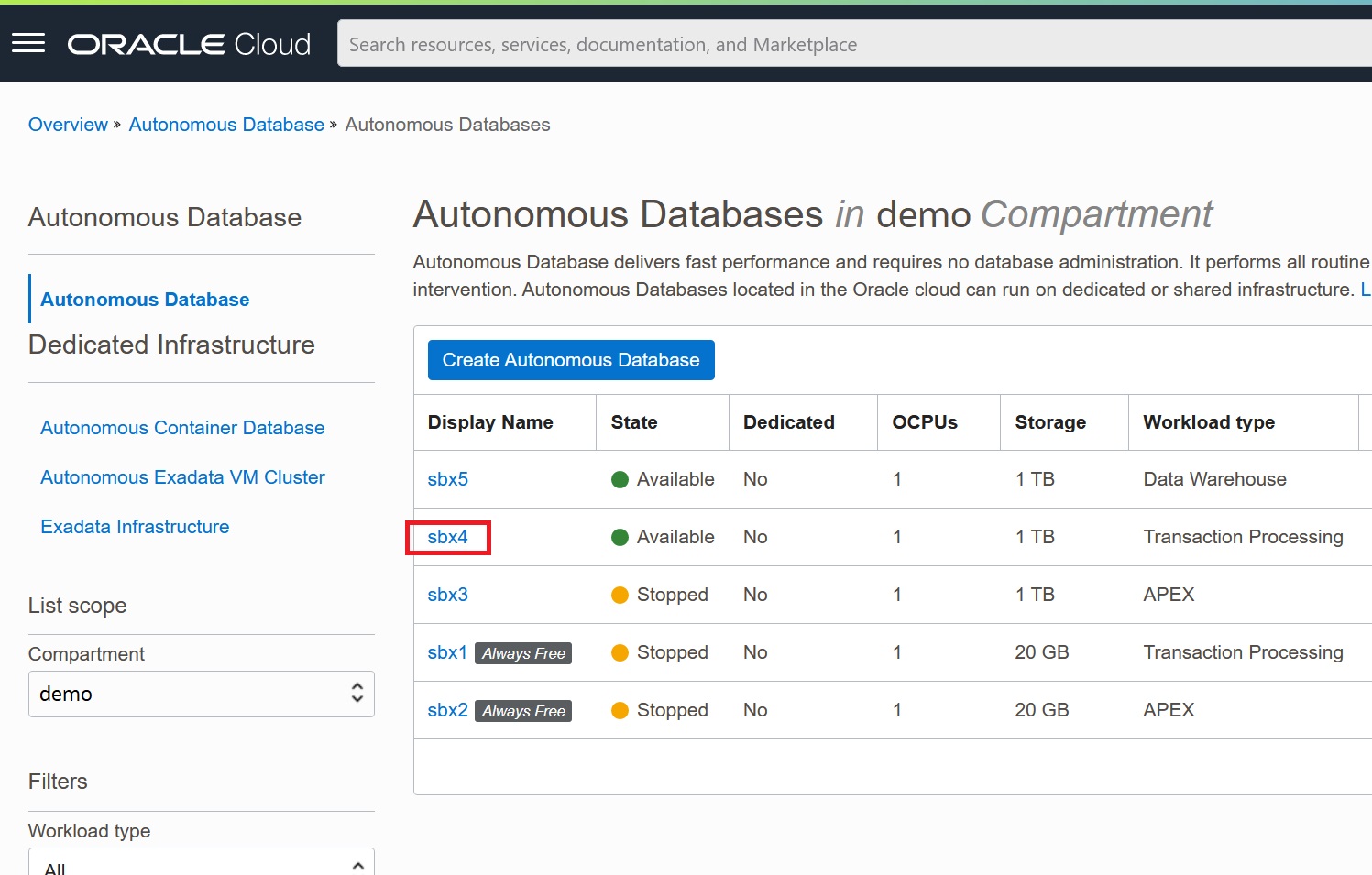This screenshot has width=1372, height=875.
Task: Open the Workload type filter dropdown
Action: tap(202, 864)
